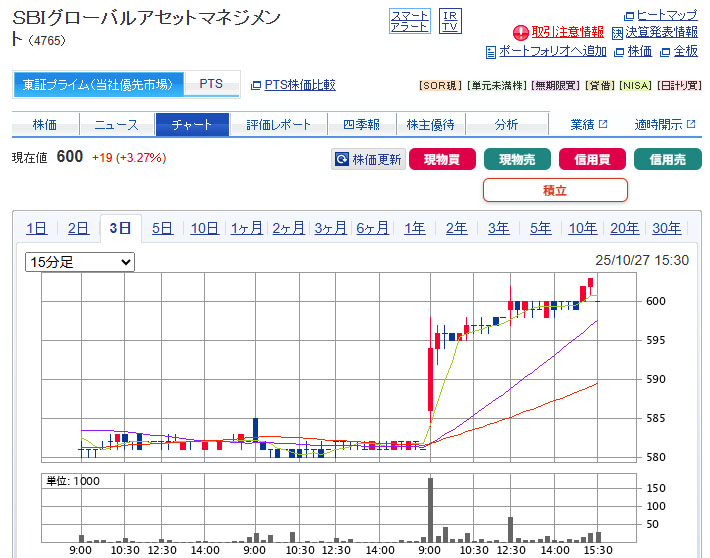Open the ヒートマップ popup link

click(x=660, y=15)
